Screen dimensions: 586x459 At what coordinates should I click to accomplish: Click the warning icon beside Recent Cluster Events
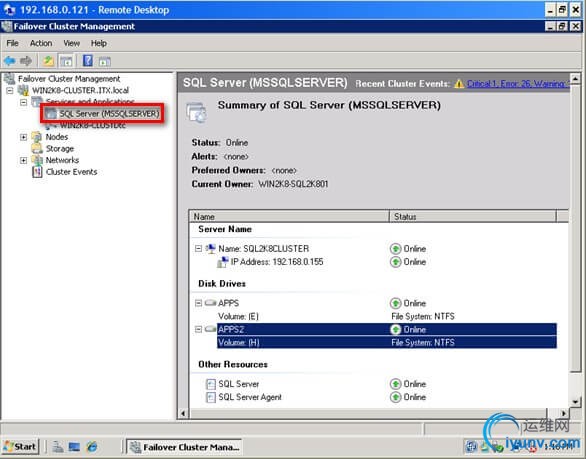tap(459, 84)
